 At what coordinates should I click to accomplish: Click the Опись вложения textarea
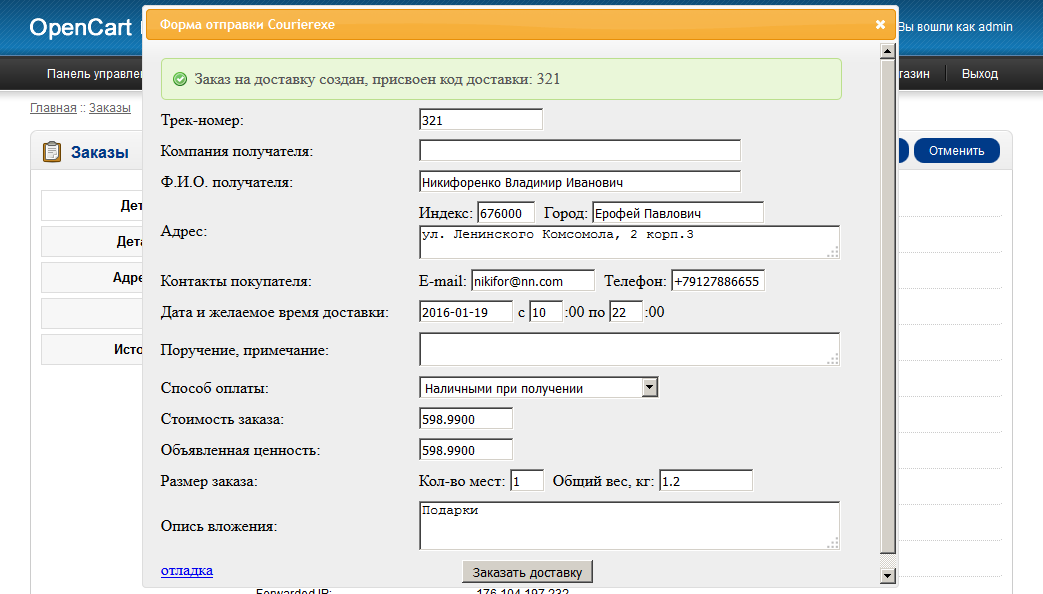[x=629, y=525]
